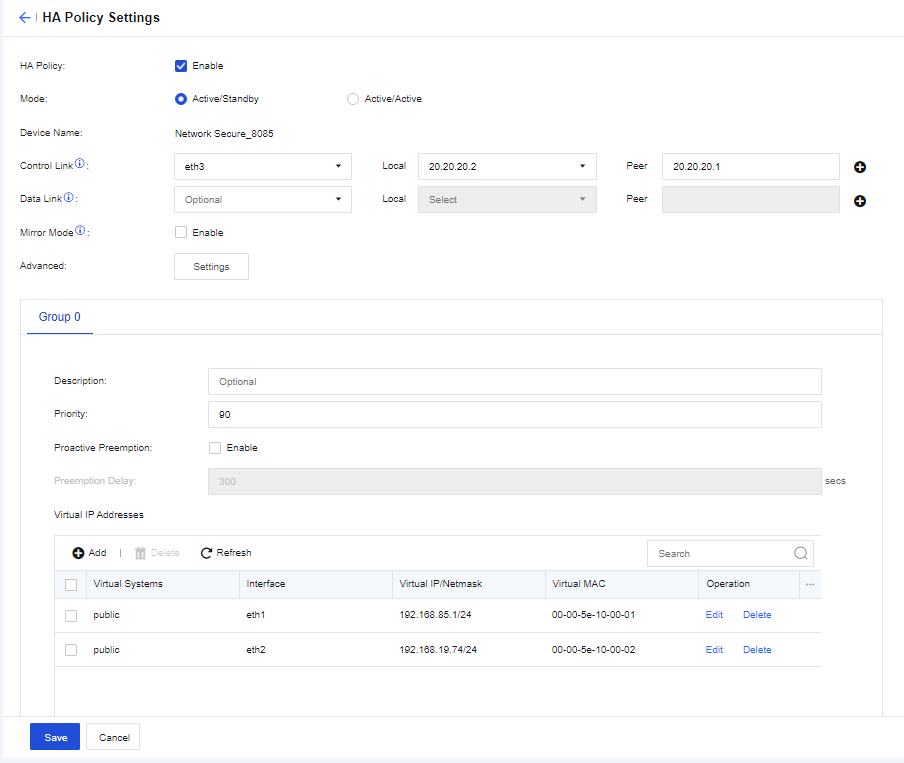Expand the Local 20.20.20.2 dropdown

(x=506, y=166)
